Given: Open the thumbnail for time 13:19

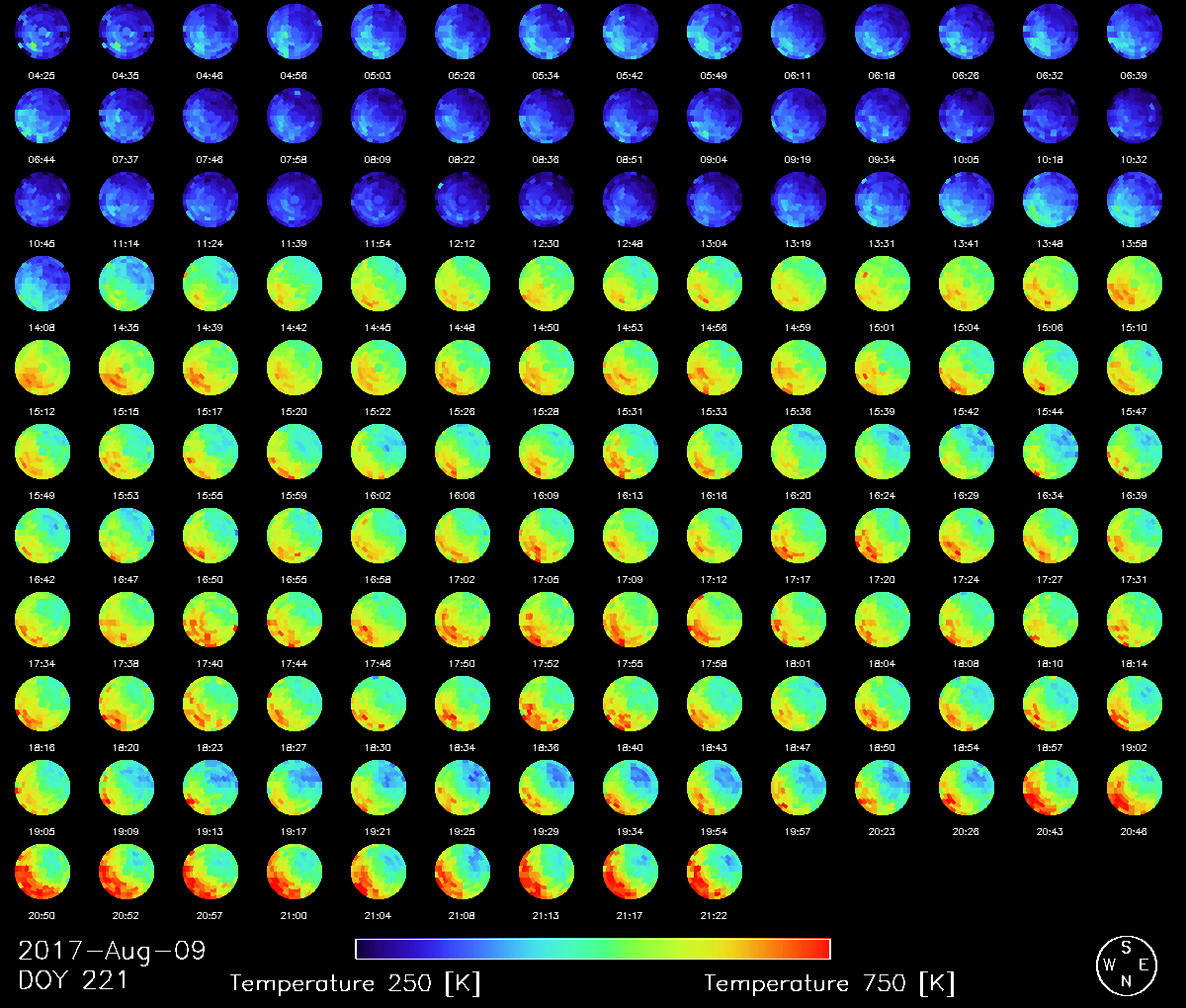Looking at the screenshot, I should pos(799,200).
